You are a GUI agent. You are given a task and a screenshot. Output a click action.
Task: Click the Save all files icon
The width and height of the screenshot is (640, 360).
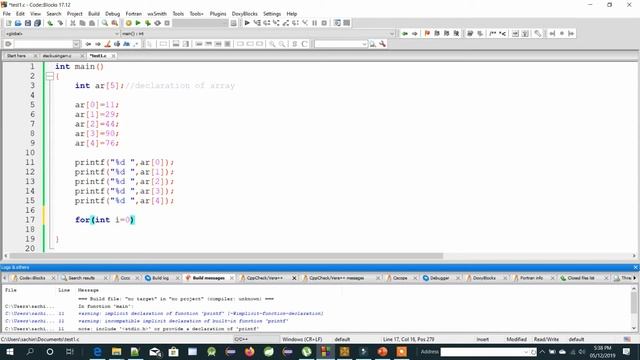(38, 23)
